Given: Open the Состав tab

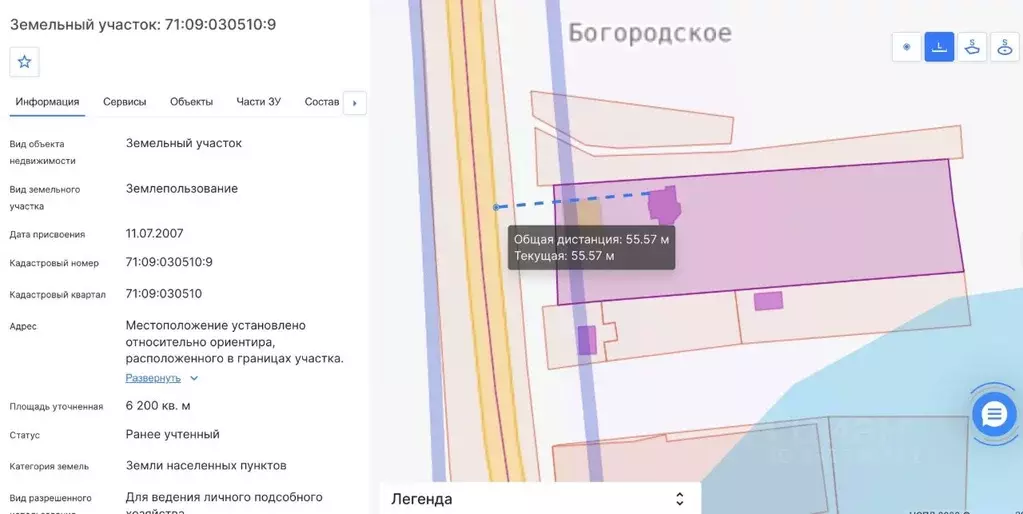Looking at the screenshot, I should tap(322, 102).
